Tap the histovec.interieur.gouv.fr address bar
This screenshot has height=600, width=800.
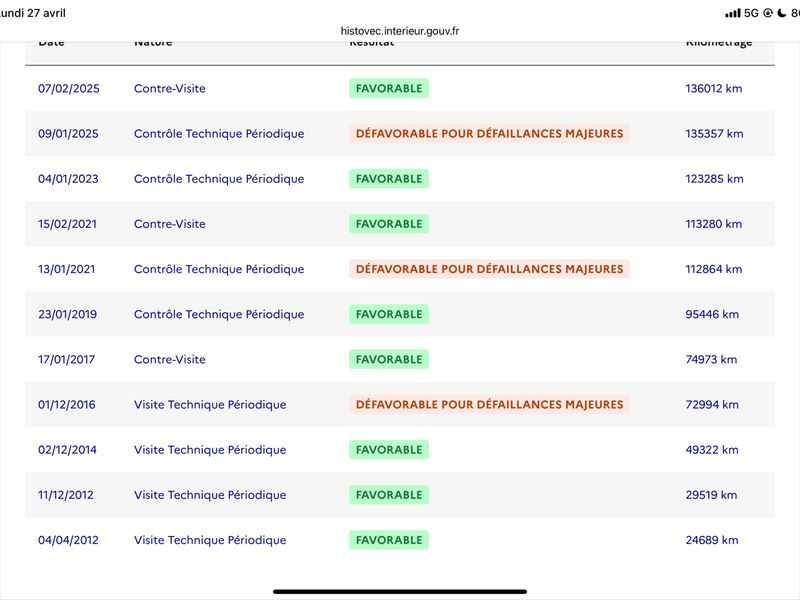[x=399, y=31]
